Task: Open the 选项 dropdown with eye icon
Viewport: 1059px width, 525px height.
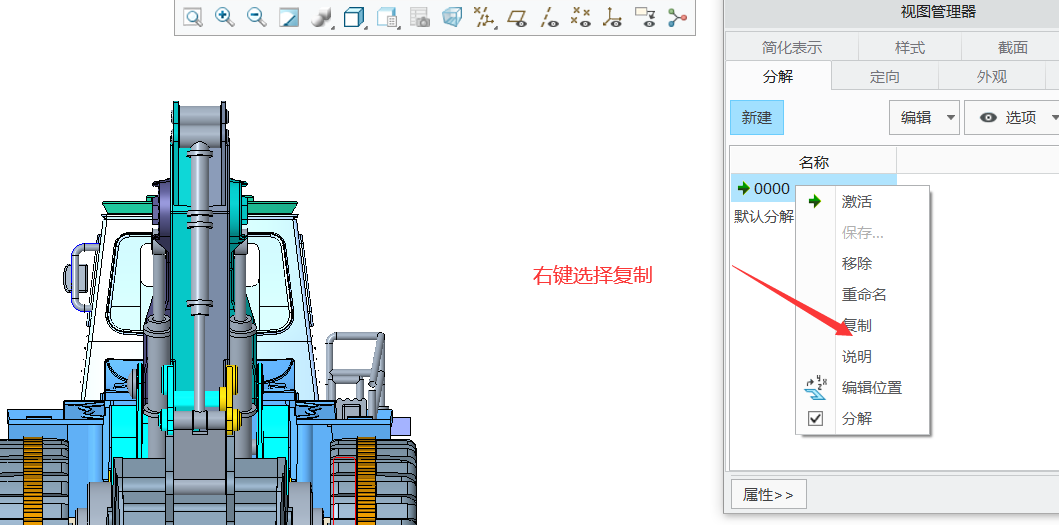Action: point(1013,118)
